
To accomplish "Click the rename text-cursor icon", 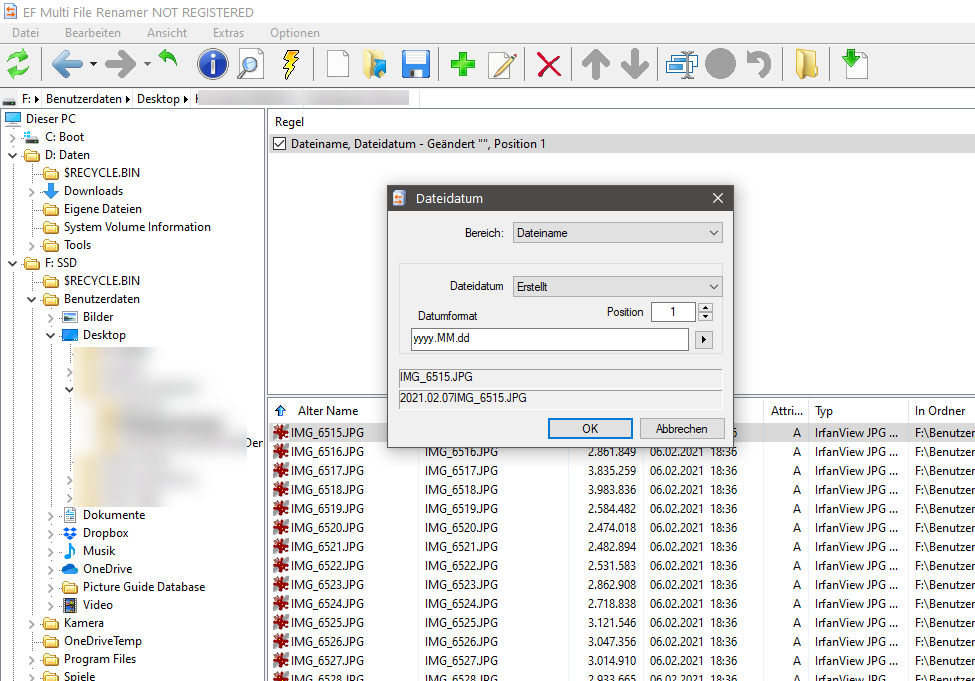I will click(x=682, y=64).
